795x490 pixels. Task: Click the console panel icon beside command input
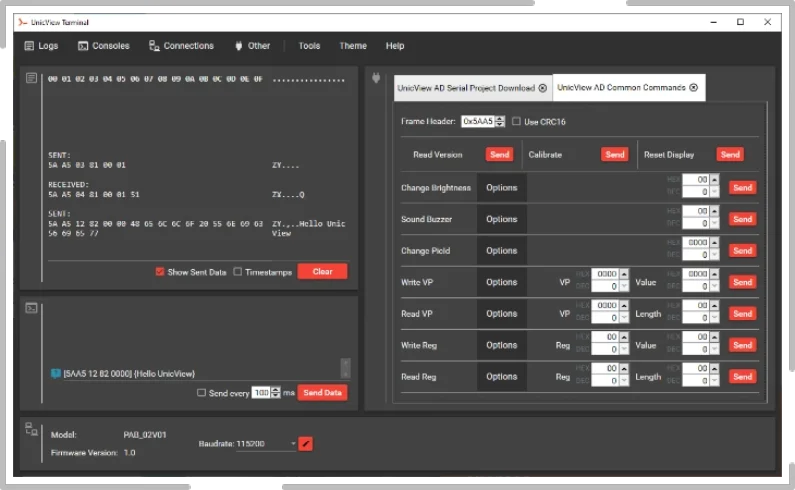(31, 308)
